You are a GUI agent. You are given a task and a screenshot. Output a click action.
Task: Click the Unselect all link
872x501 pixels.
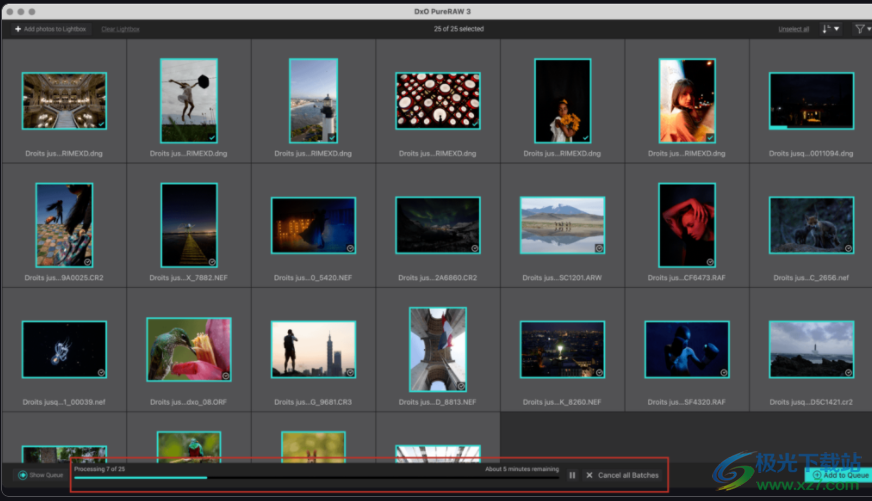pos(794,29)
